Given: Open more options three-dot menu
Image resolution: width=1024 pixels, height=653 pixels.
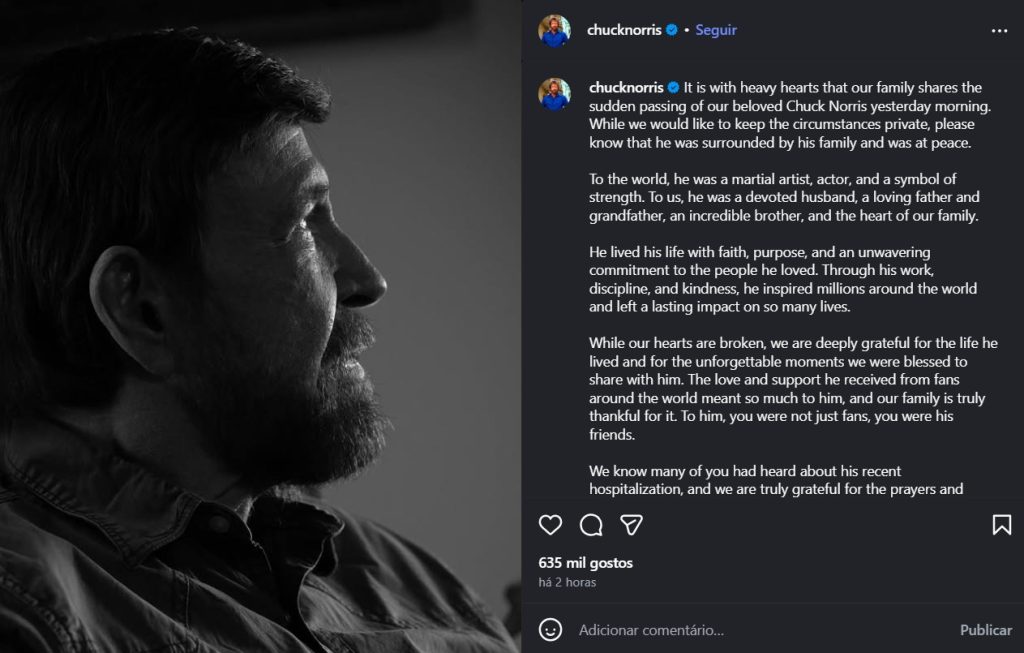Looking at the screenshot, I should [999, 31].
